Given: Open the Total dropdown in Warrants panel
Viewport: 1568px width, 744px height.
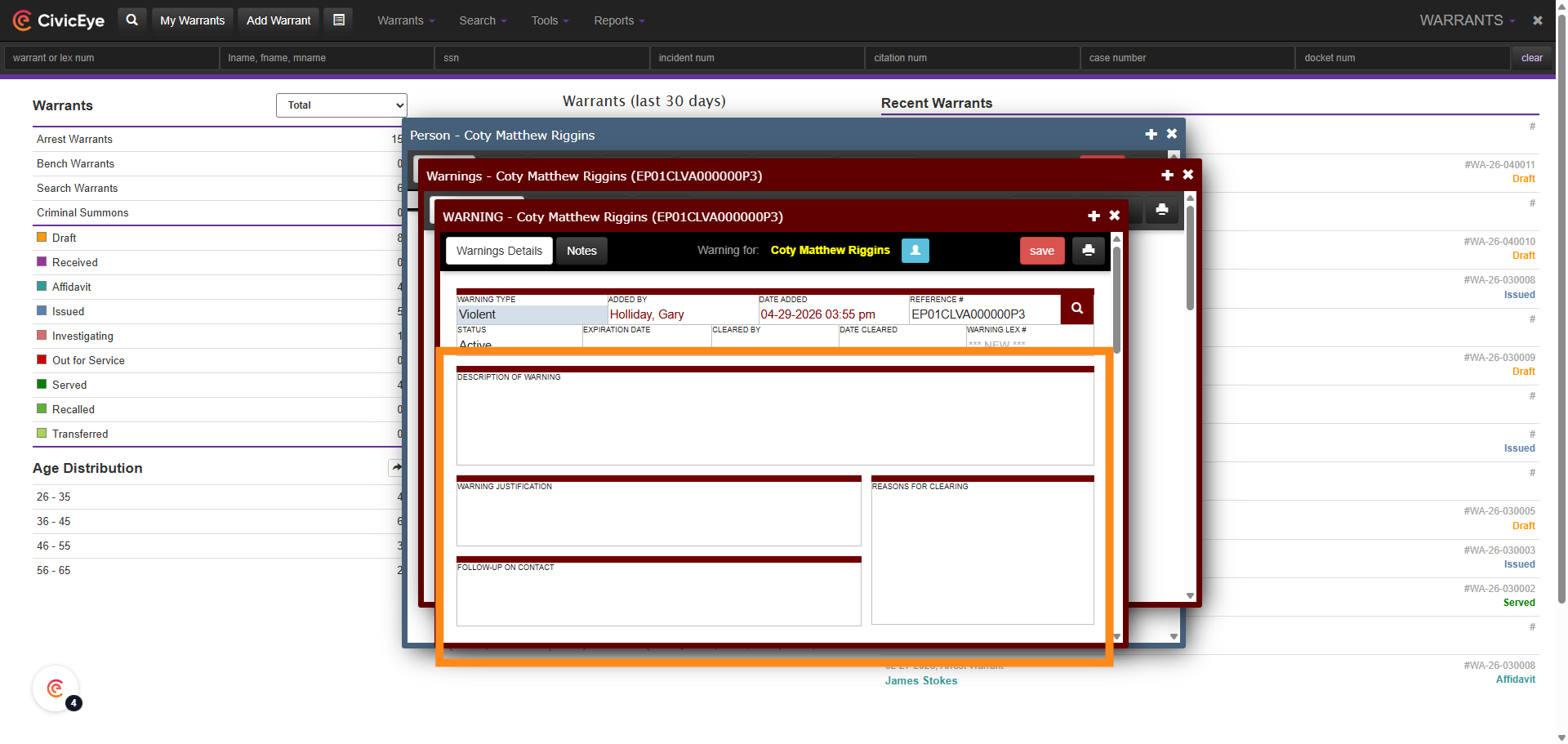Looking at the screenshot, I should coord(341,105).
